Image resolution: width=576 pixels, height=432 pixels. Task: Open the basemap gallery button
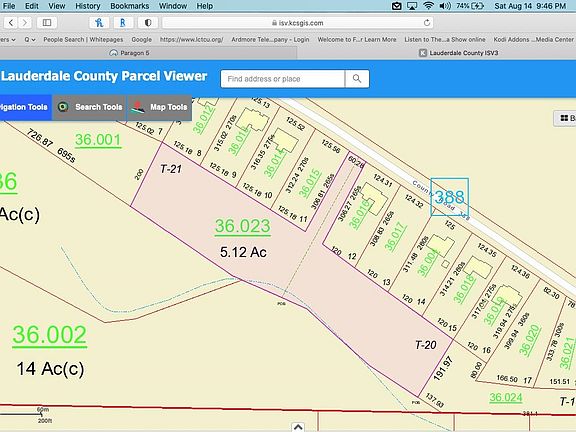(x=566, y=118)
